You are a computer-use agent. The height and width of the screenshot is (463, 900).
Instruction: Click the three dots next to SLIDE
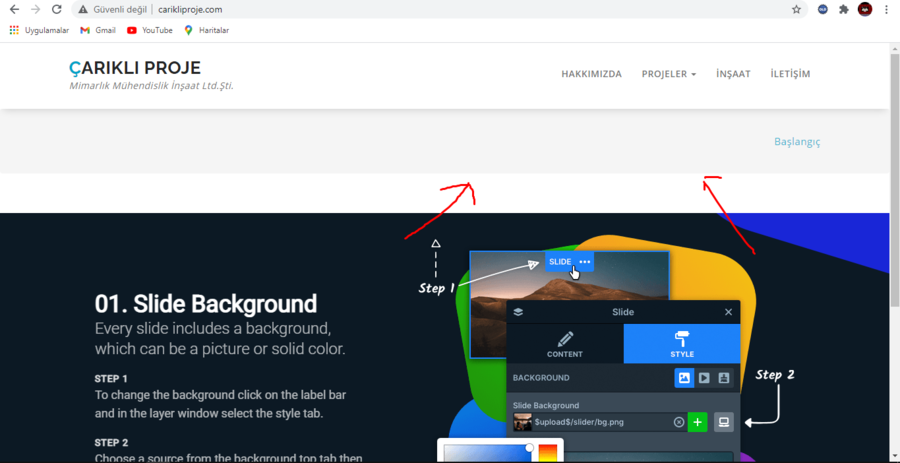[585, 262]
